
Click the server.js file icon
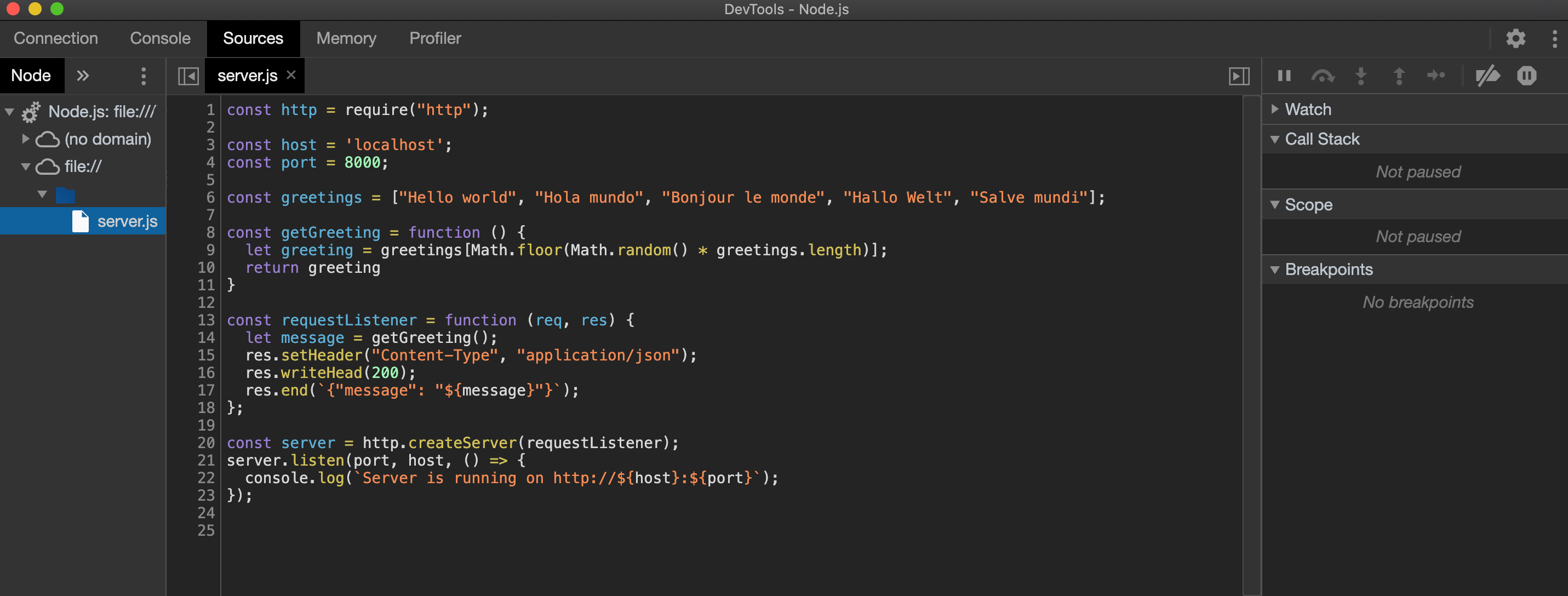click(81, 222)
